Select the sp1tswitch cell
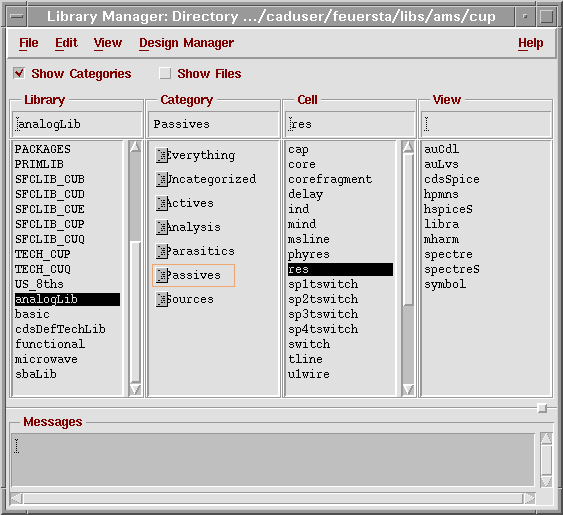563x515 pixels. [x=323, y=284]
